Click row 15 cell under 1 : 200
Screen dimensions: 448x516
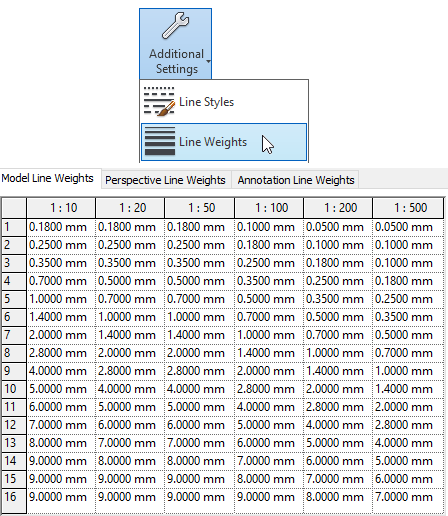click(x=338, y=479)
